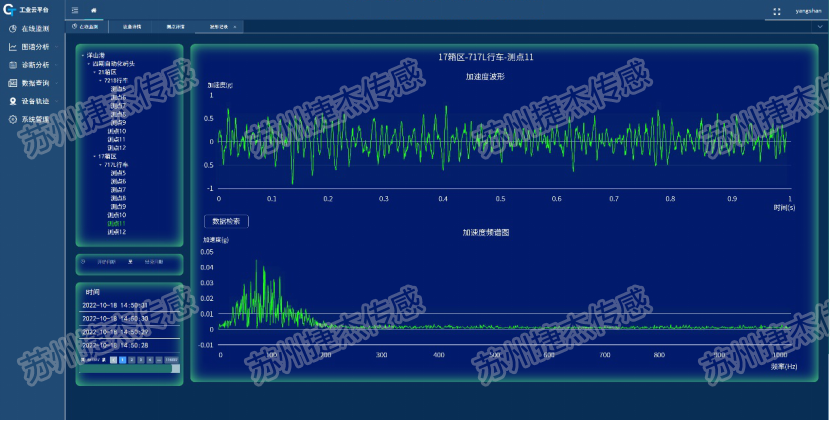Open the tab options dropdown arrow at far right
This screenshot has height=424, width=830.
[820, 26]
